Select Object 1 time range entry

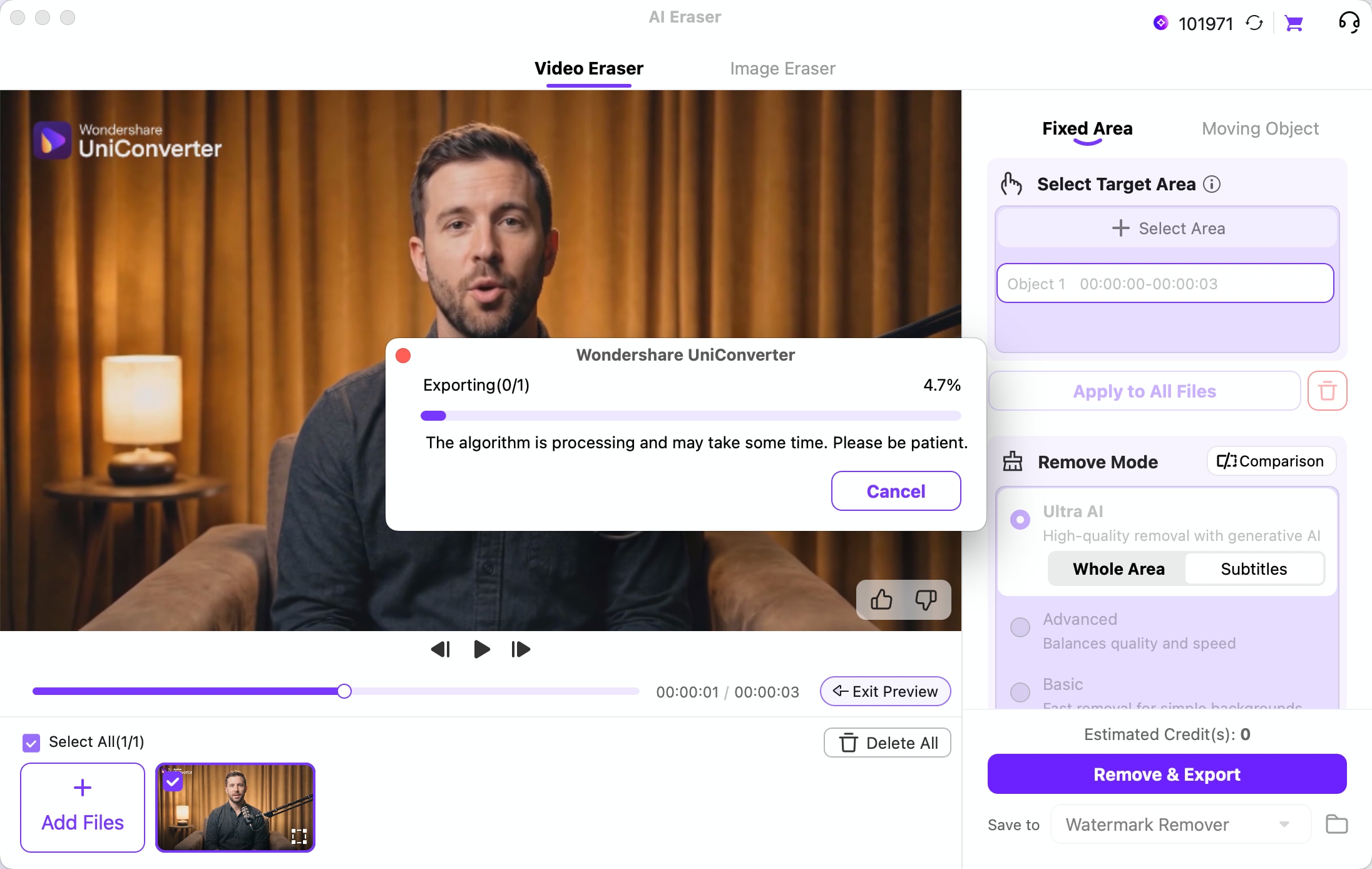click(x=1165, y=283)
